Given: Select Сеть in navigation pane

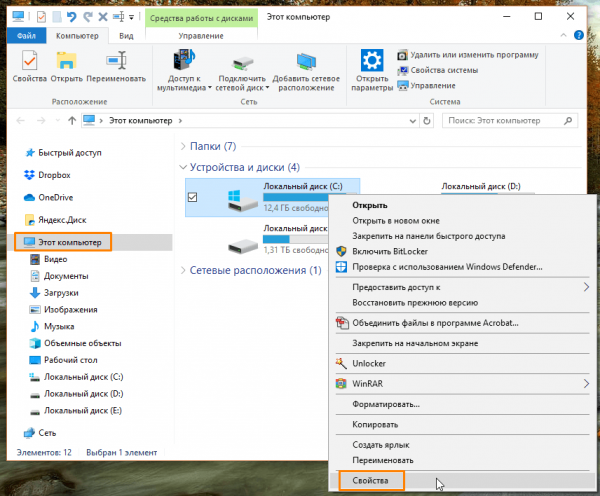Looking at the screenshot, I should click(x=40, y=433).
